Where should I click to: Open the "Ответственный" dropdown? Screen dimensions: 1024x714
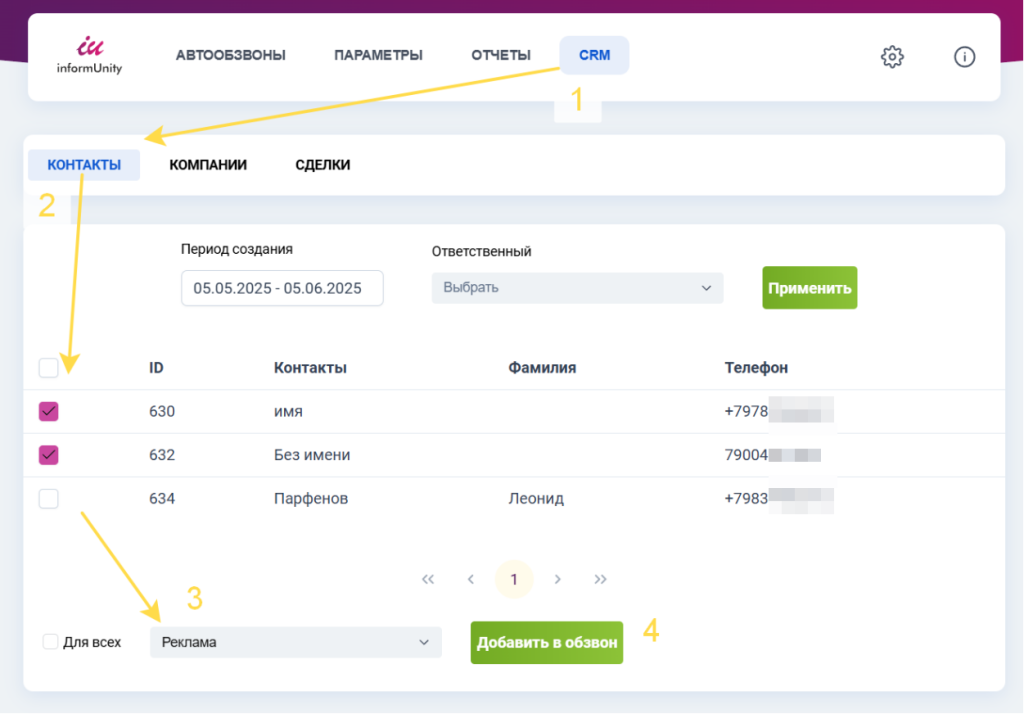click(577, 288)
